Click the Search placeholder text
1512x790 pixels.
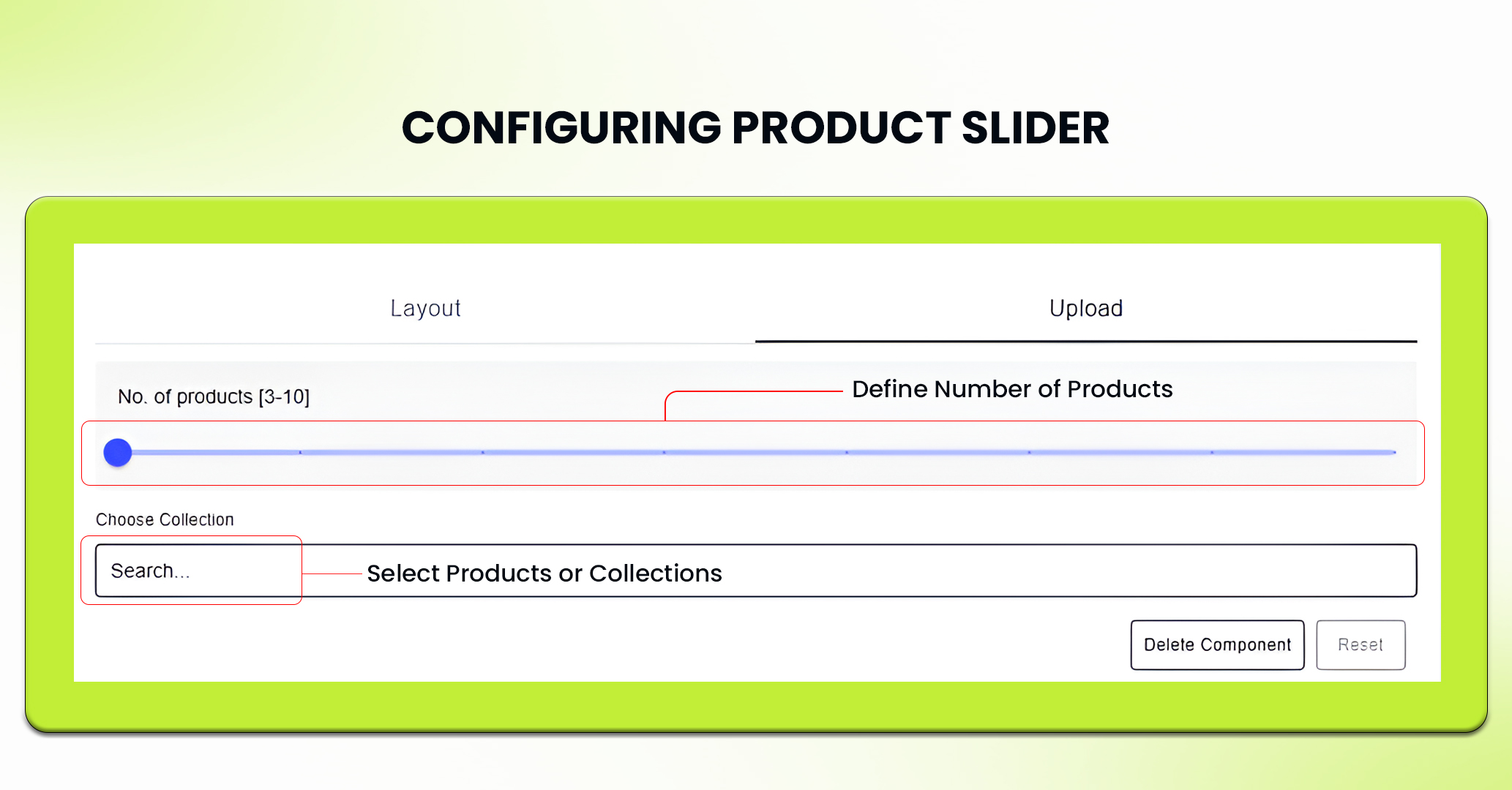[x=149, y=571]
